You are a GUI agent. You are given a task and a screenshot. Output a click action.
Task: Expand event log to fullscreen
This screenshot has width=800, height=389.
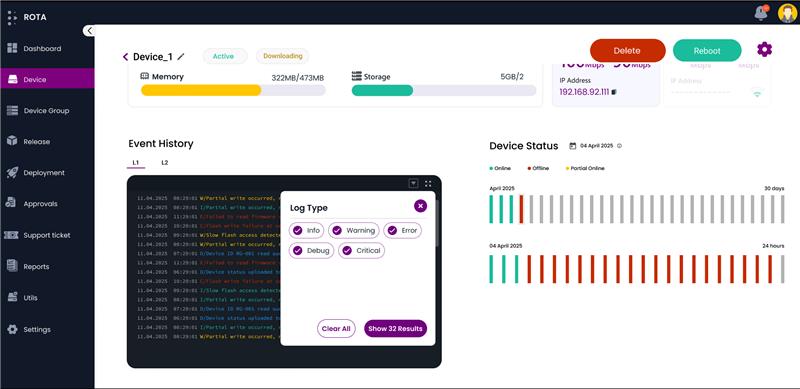[428, 183]
